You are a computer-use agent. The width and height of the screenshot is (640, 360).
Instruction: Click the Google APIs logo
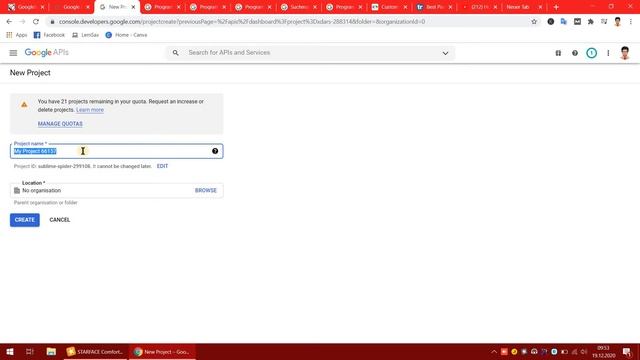coord(47,53)
